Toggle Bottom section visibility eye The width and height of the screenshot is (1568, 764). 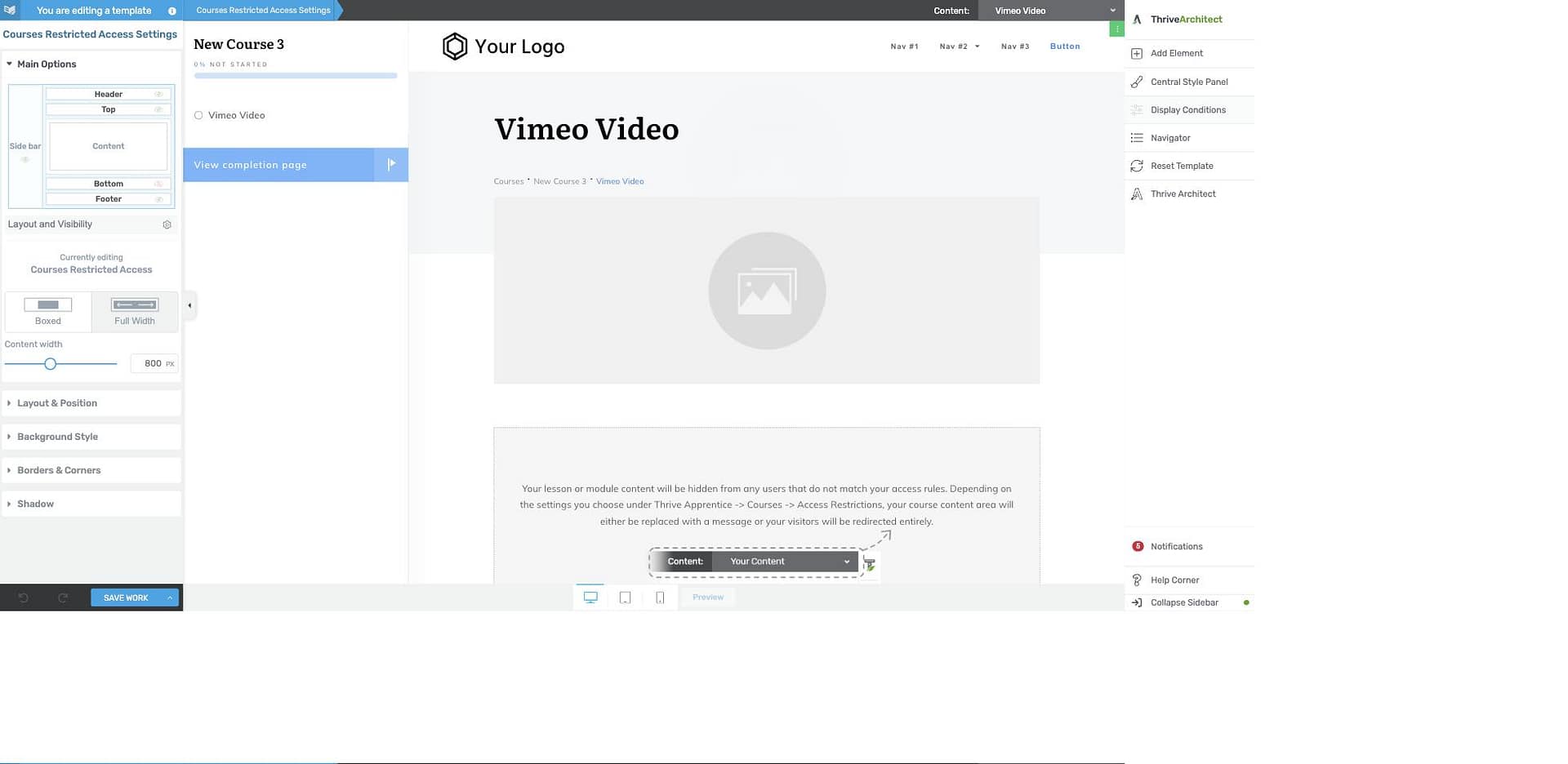[x=158, y=184]
